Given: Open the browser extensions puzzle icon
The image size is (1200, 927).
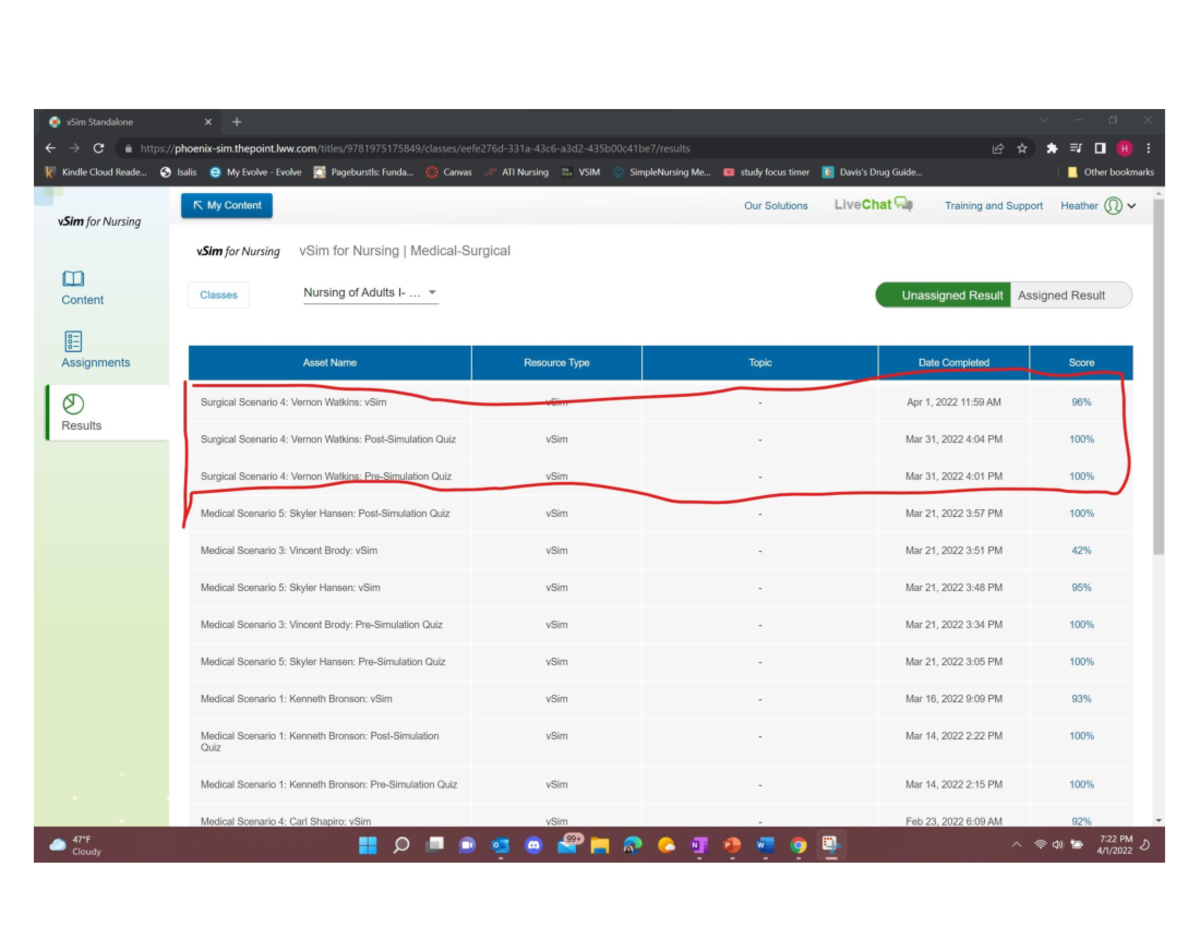Looking at the screenshot, I should 1052,148.
